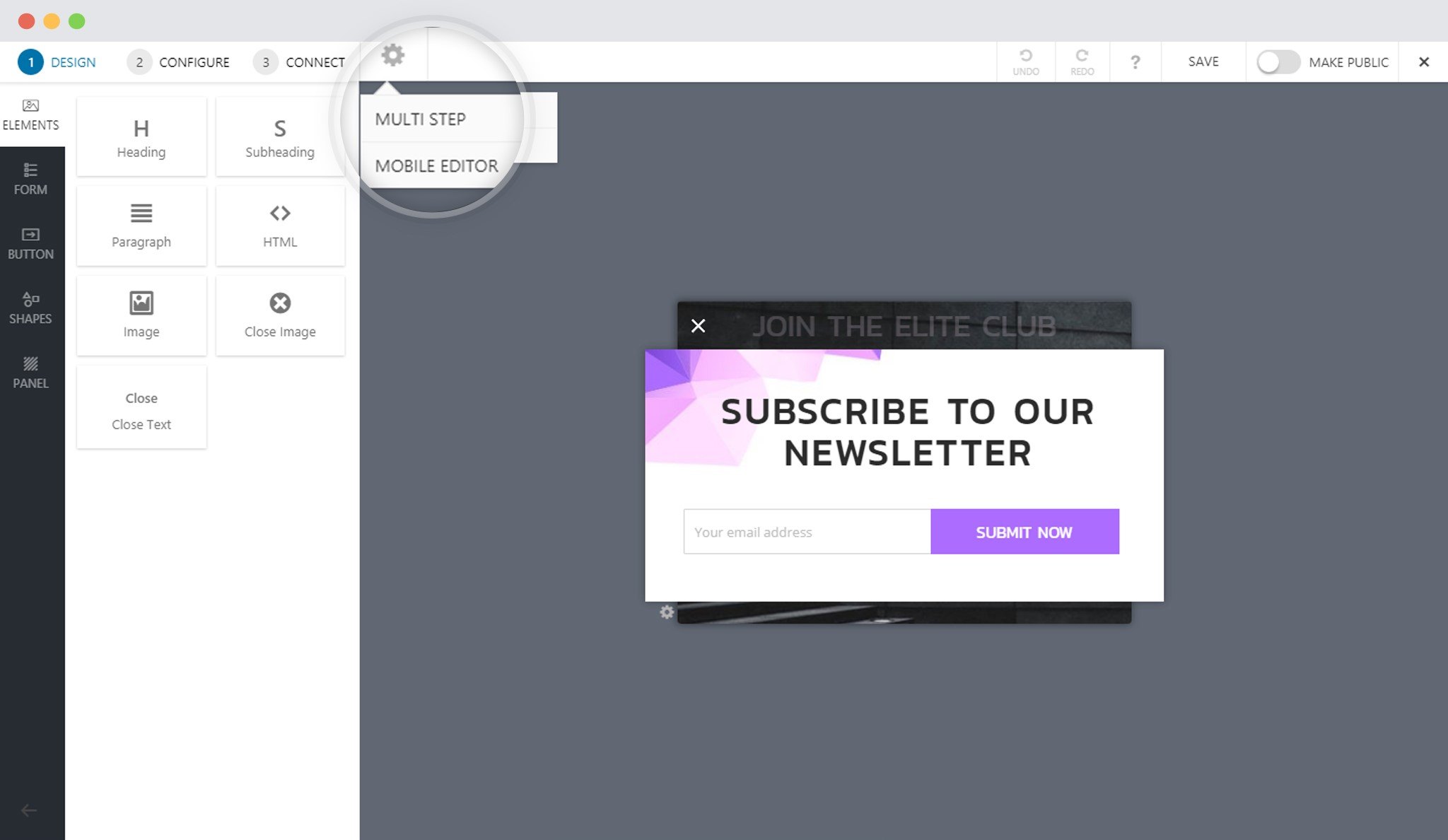The image size is (1448, 840).
Task: Open the Button sidebar panel
Action: point(31,243)
